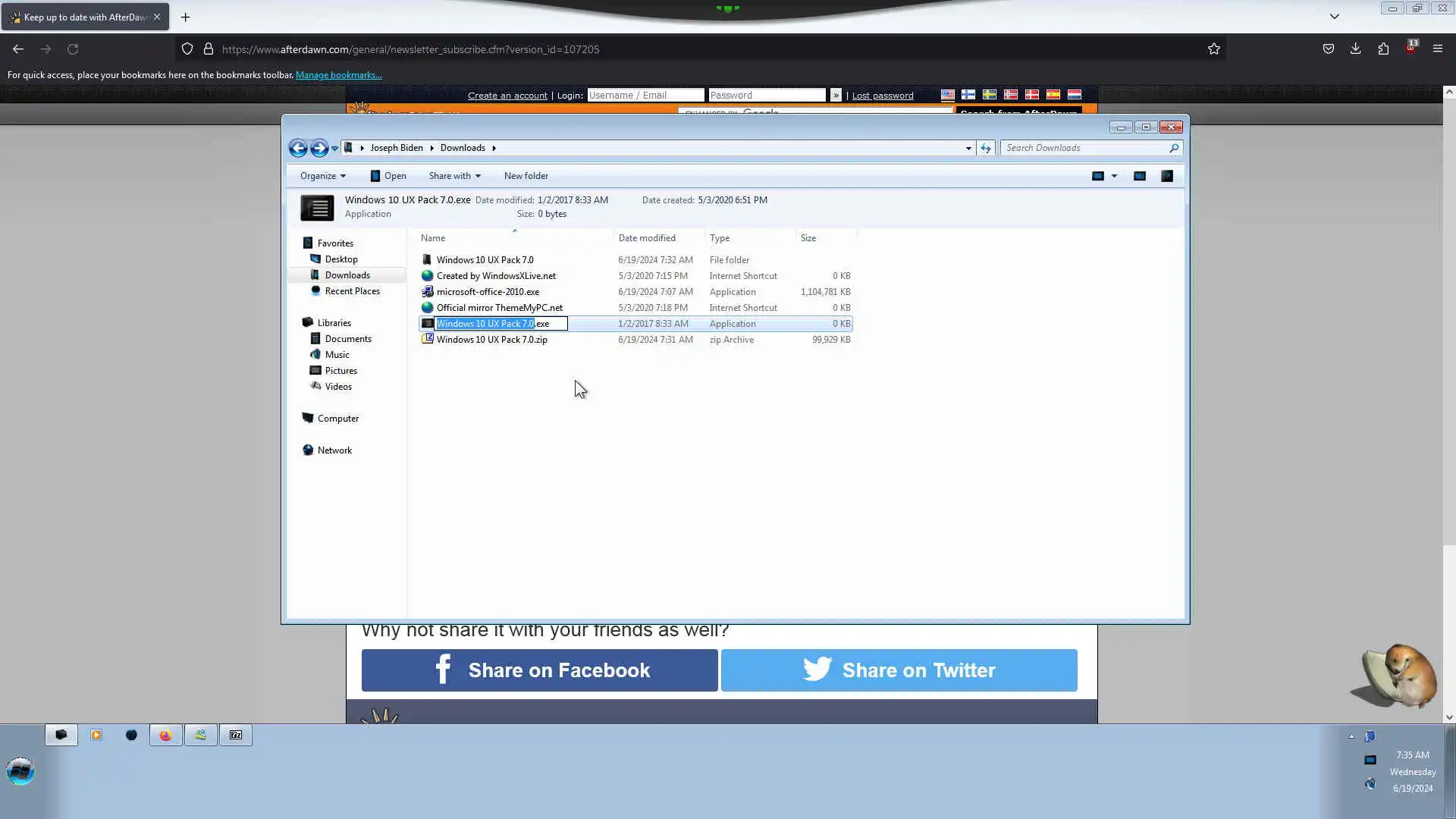Open the Share with dropdown
Viewport: 1456px width, 819px height.
(x=454, y=176)
